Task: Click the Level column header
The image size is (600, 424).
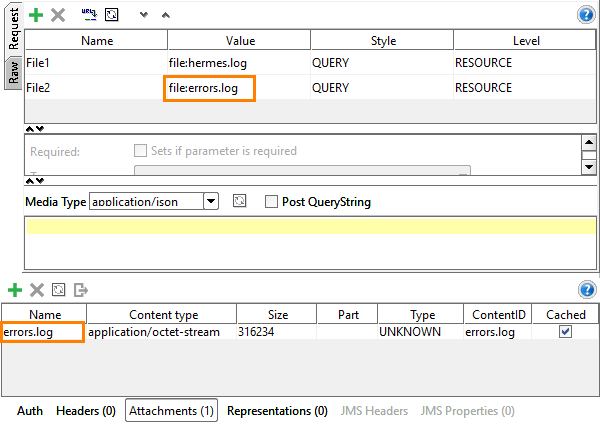Action: pos(525,40)
